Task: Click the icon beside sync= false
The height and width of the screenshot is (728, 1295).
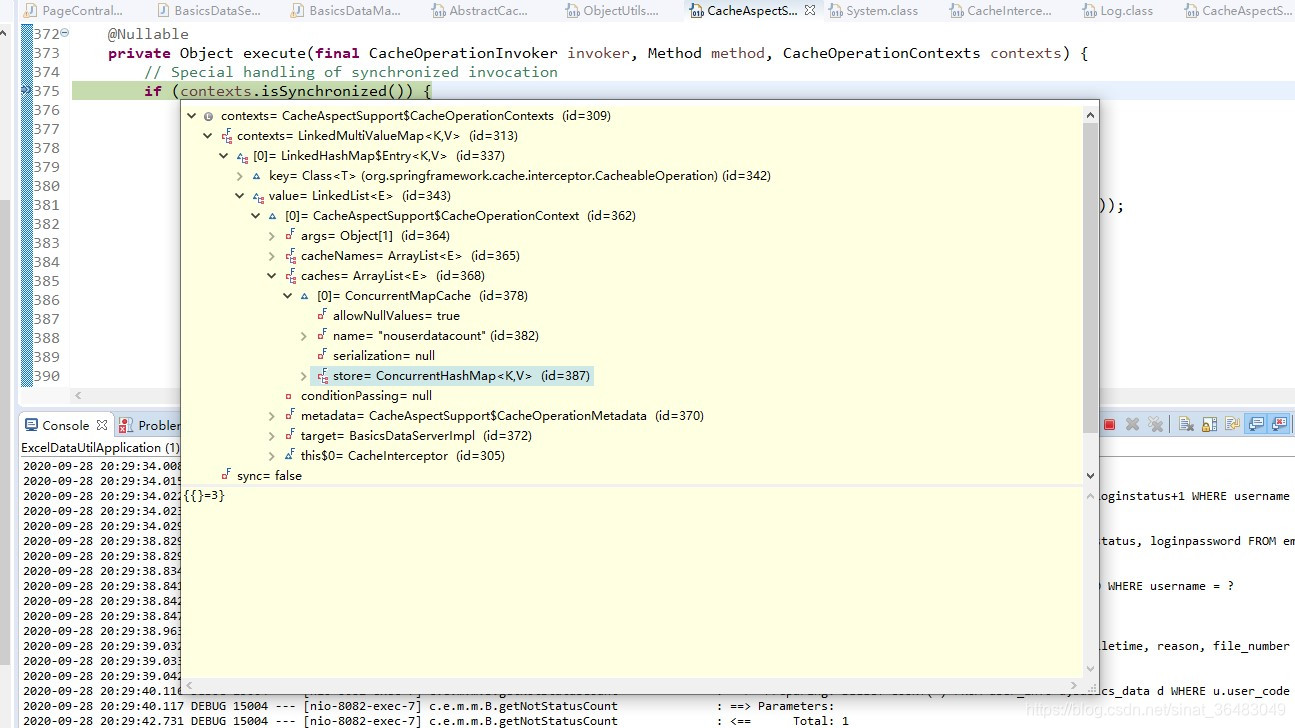Action: (227, 476)
